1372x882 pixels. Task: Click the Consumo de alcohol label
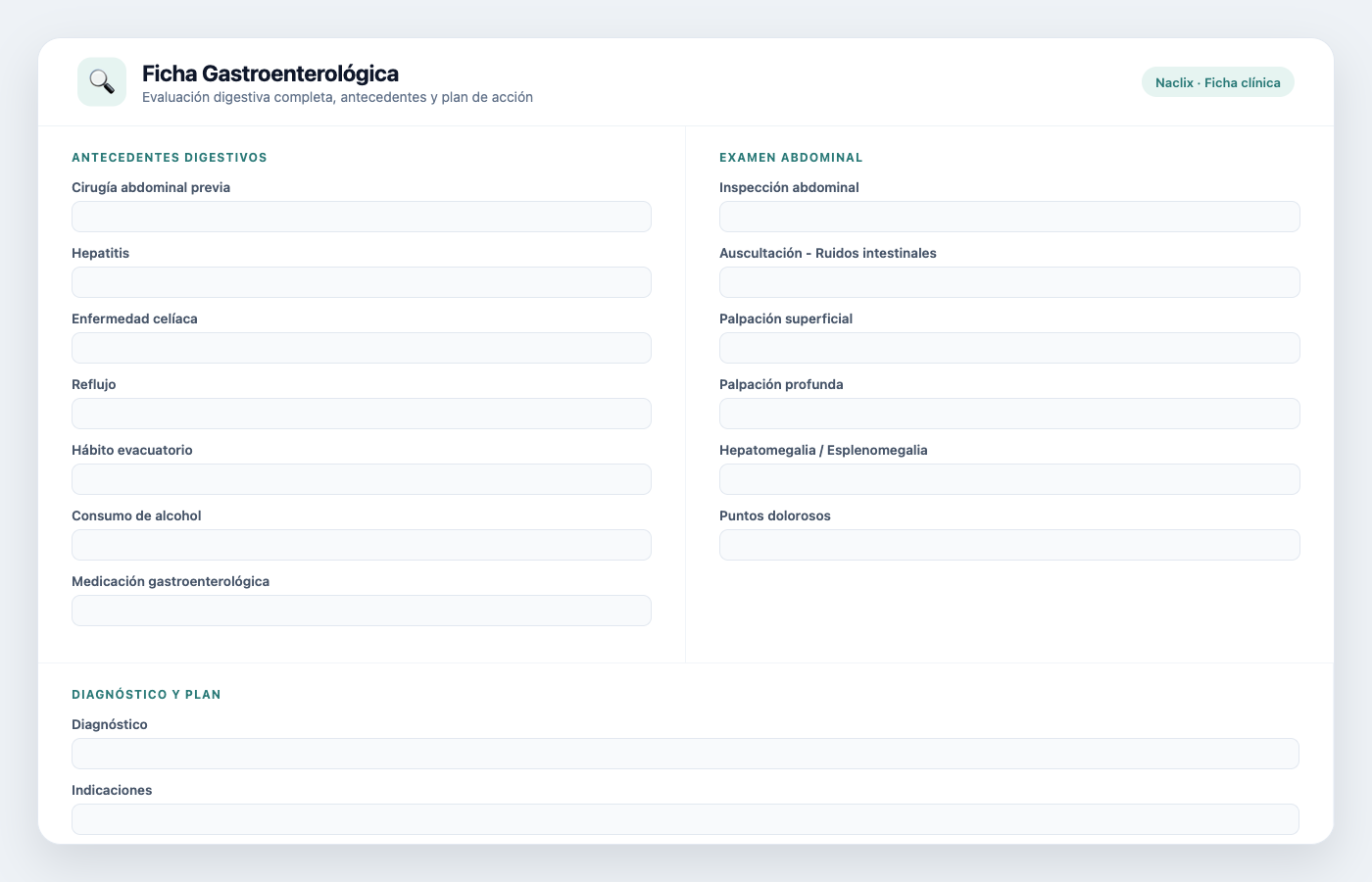click(136, 515)
